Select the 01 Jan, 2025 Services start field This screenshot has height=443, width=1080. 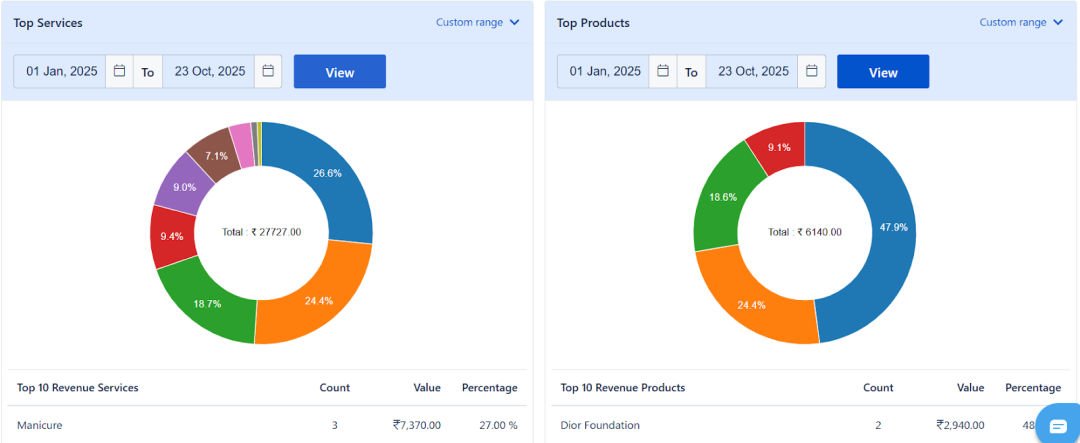pos(62,71)
